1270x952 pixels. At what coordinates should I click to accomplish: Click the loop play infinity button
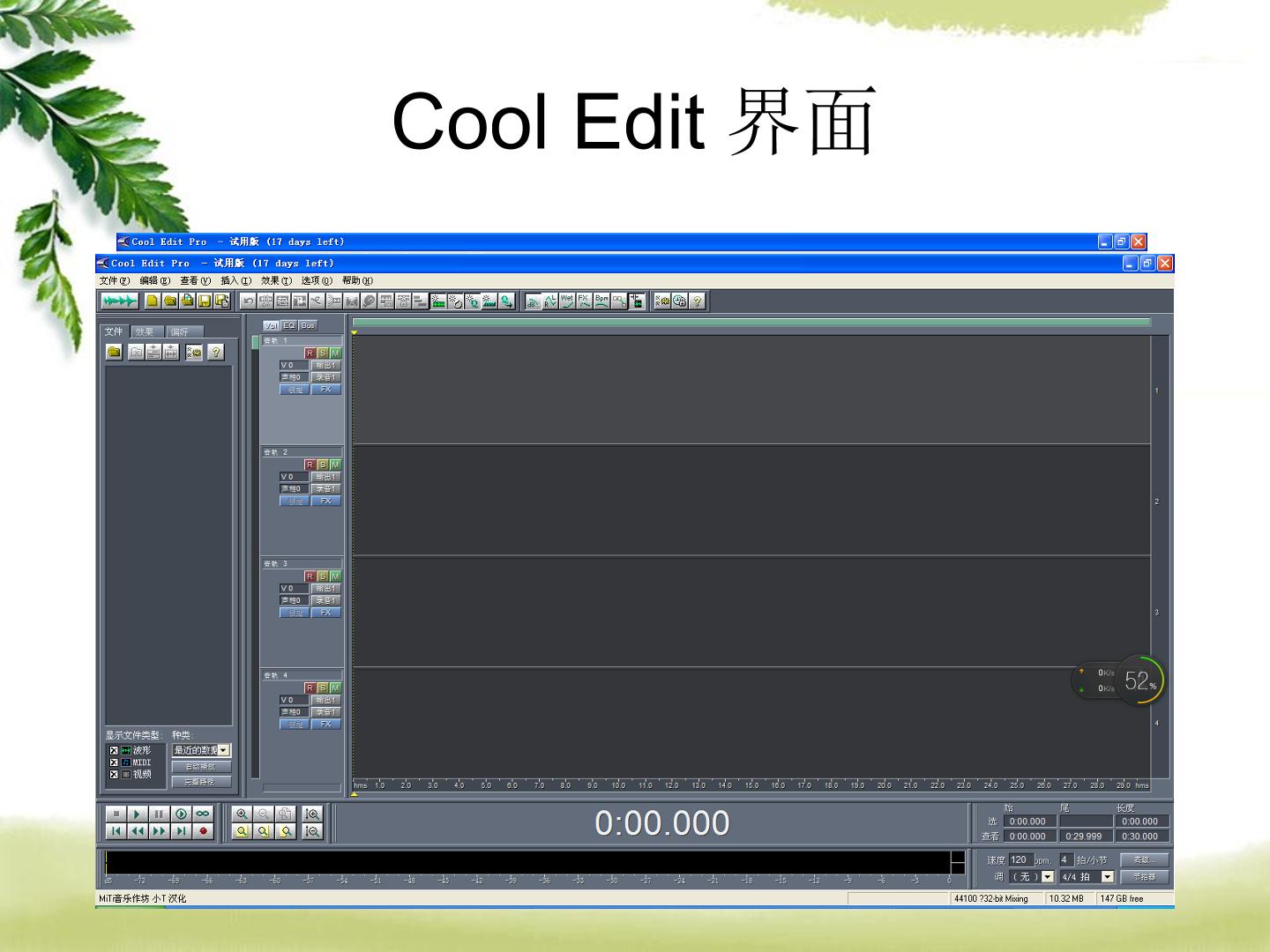click(203, 814)
